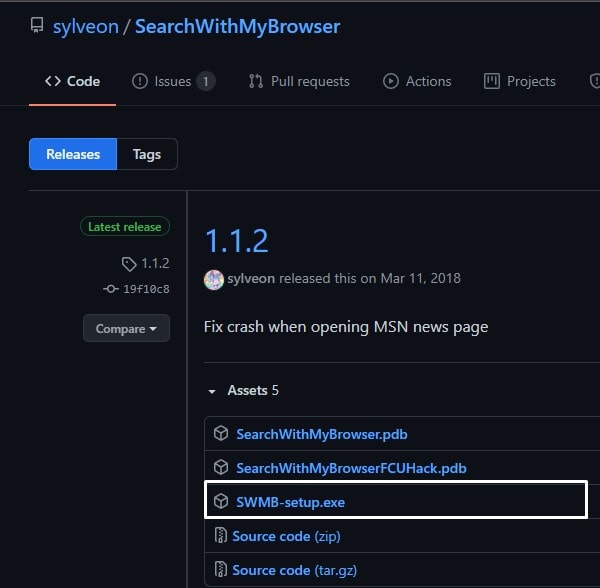Open the Issues tab
The height and width of the screenshot is (588, 600).
pyautogui.click(x=173, y=81)
